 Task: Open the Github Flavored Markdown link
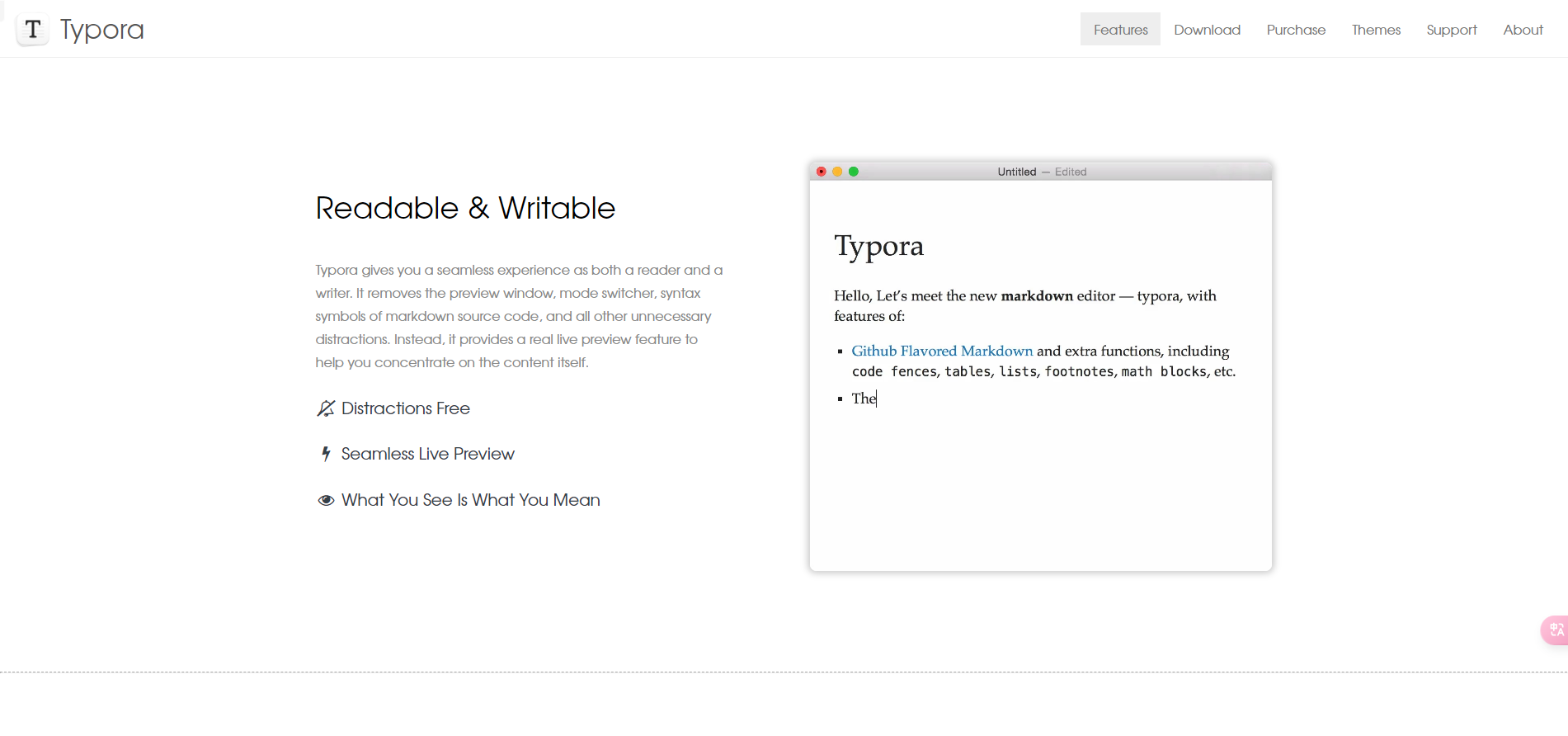coord(942,351)
